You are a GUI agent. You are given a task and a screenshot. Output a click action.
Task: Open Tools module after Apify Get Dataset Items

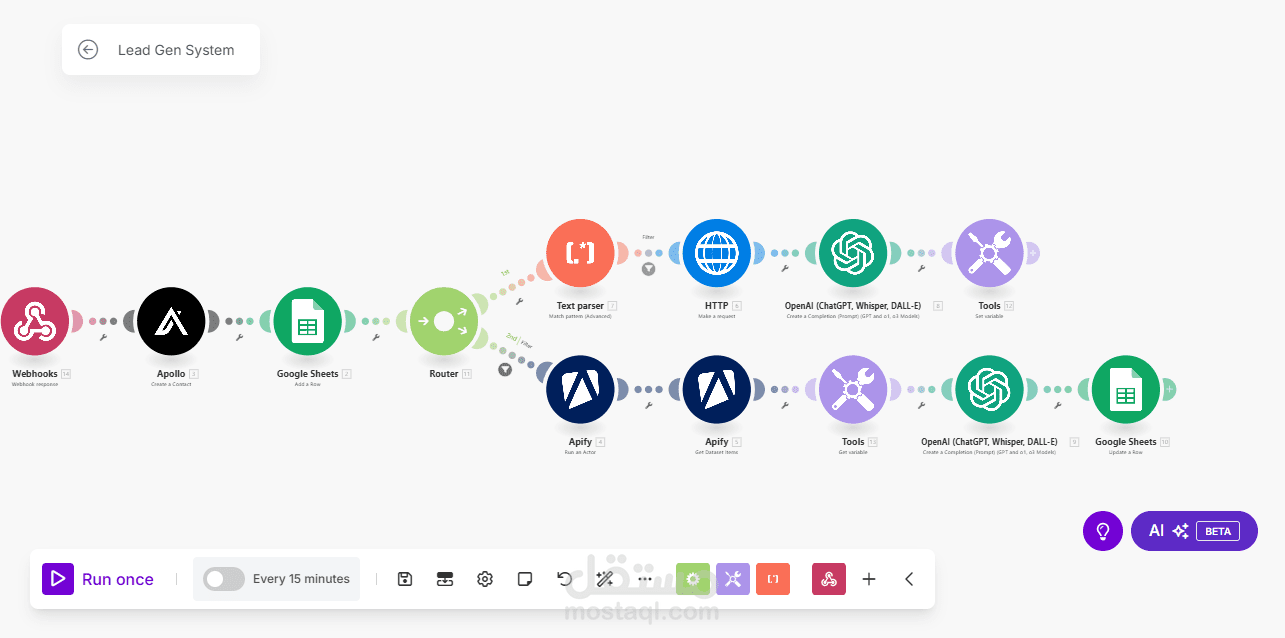(x=853, y=389)
